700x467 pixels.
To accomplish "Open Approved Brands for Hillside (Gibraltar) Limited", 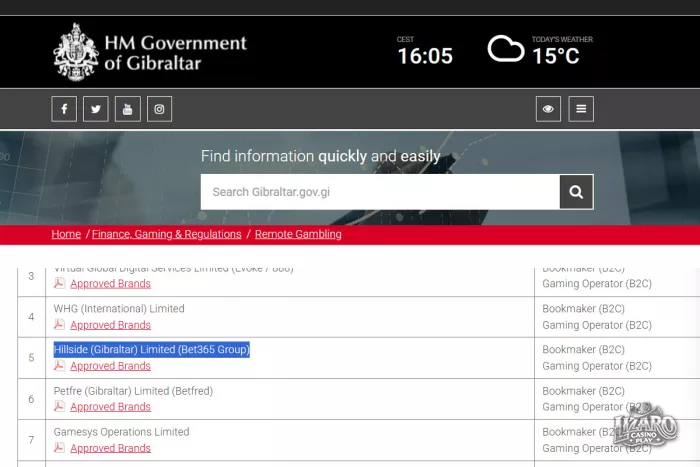I will [110, 366].
